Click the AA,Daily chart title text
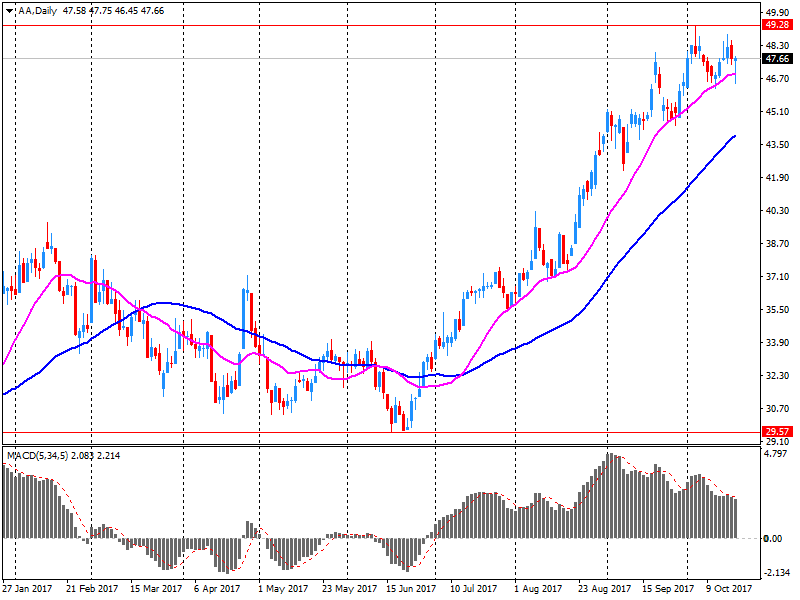The image size is (800, 600). coord(37,11)
